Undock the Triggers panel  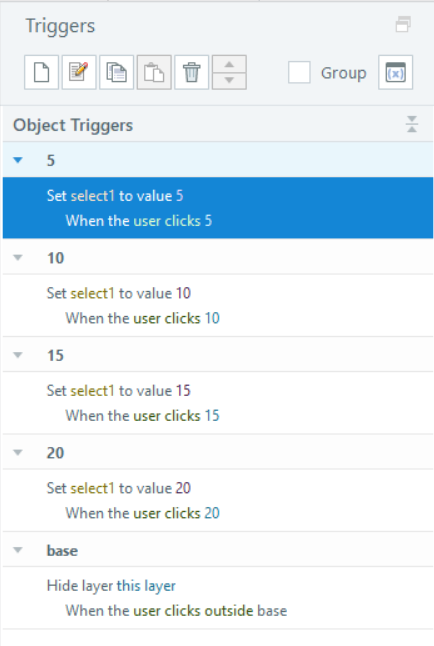403,25
